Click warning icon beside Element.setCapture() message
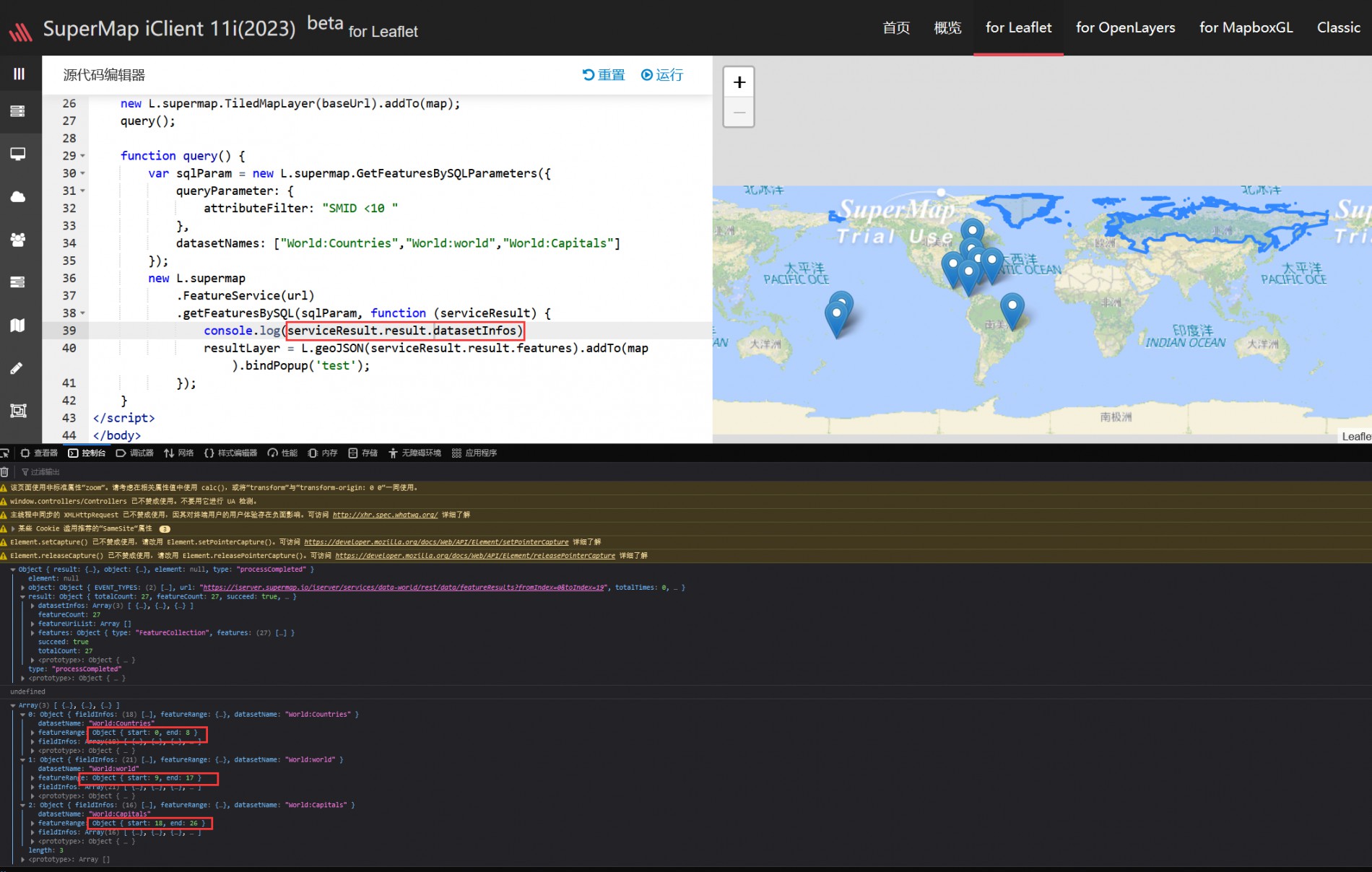This screenshot has width=1372, height=872. pos(4,542)
